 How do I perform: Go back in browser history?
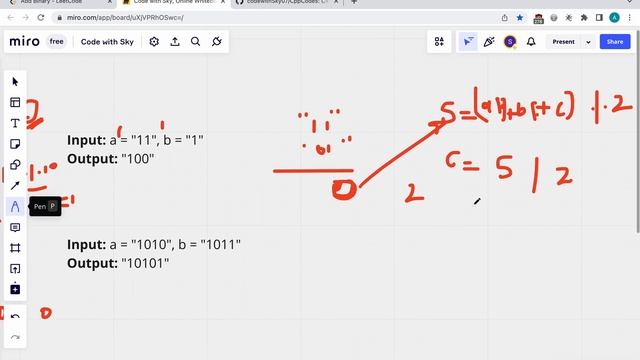pos(11,18)
